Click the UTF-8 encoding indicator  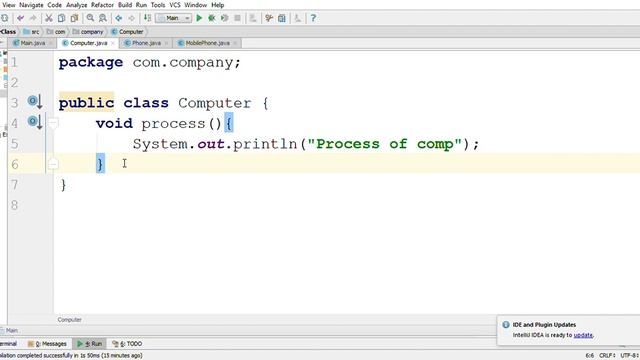(x=629, y=356)
